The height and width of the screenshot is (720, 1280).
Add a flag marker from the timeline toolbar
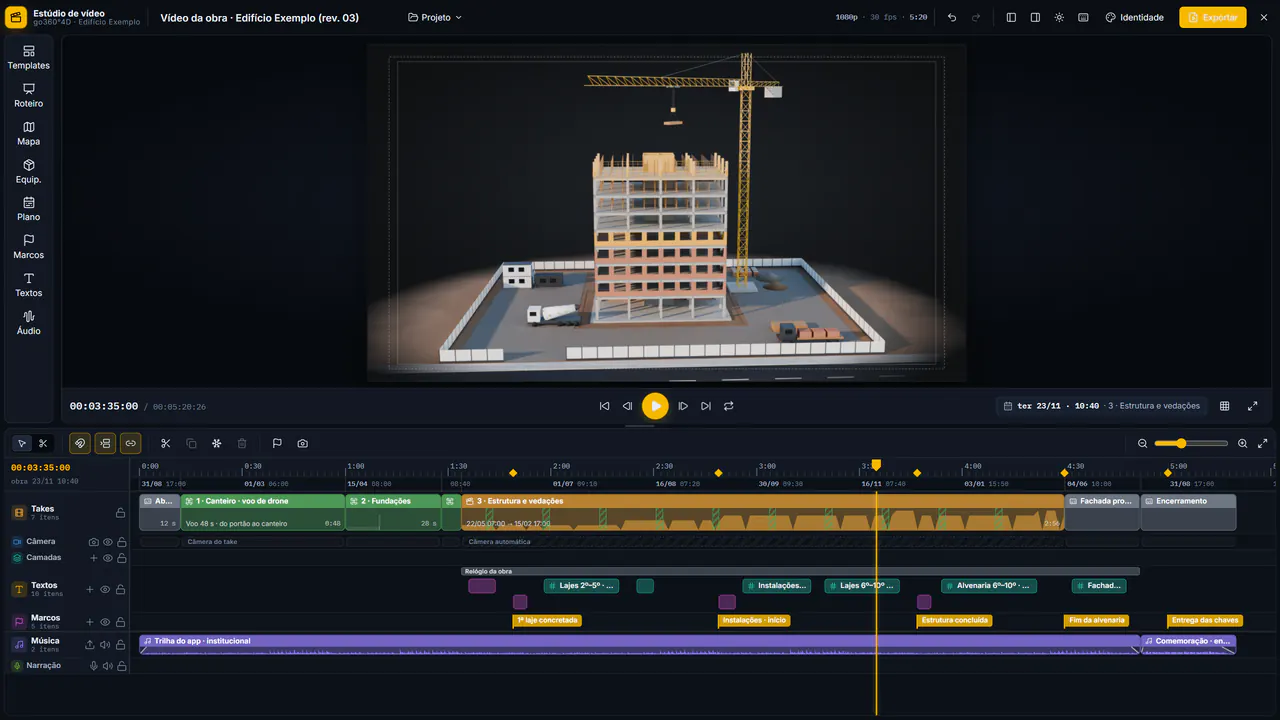pos(277,443)
